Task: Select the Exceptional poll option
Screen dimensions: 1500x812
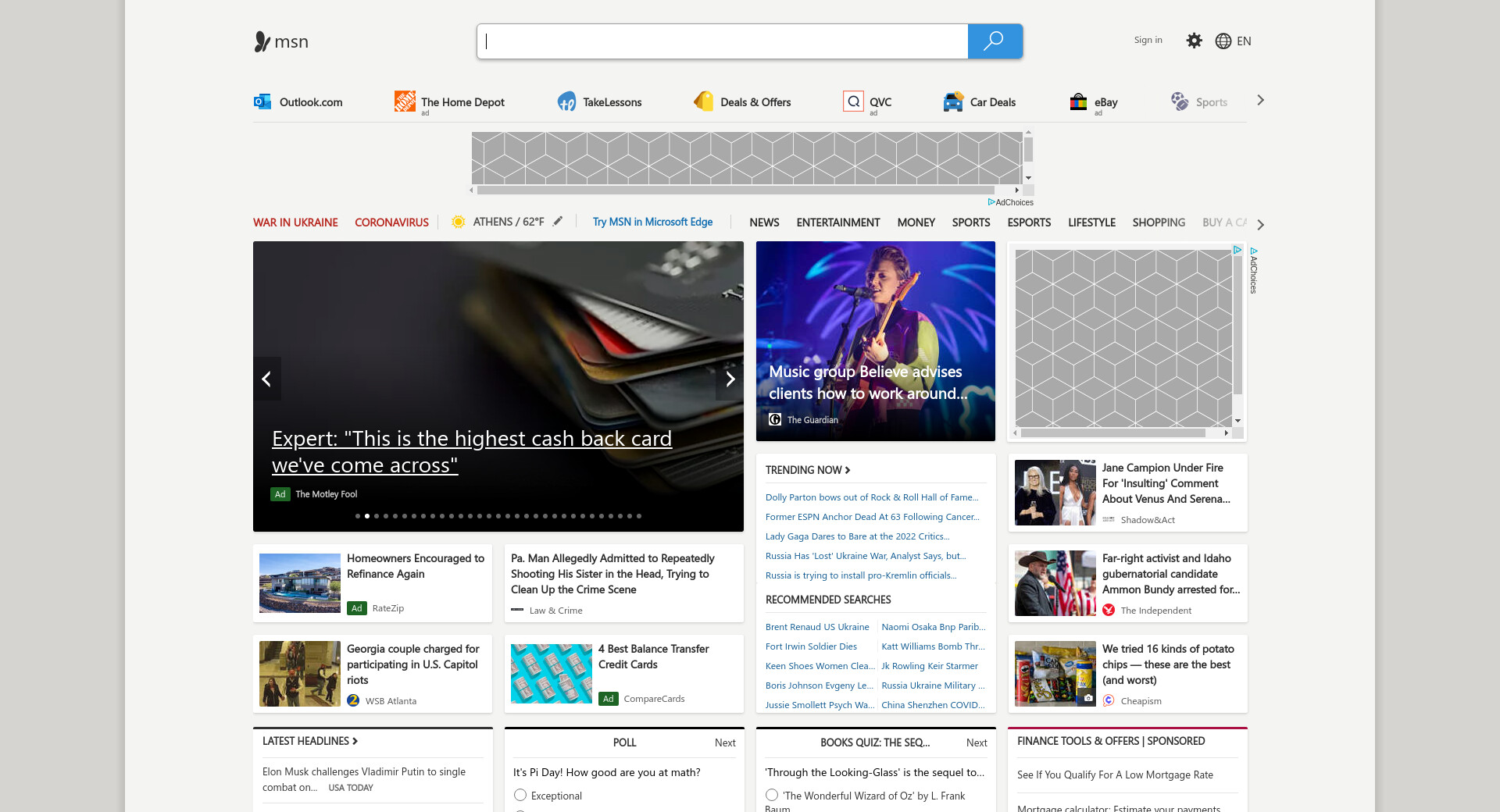Action: coord(520,795)
